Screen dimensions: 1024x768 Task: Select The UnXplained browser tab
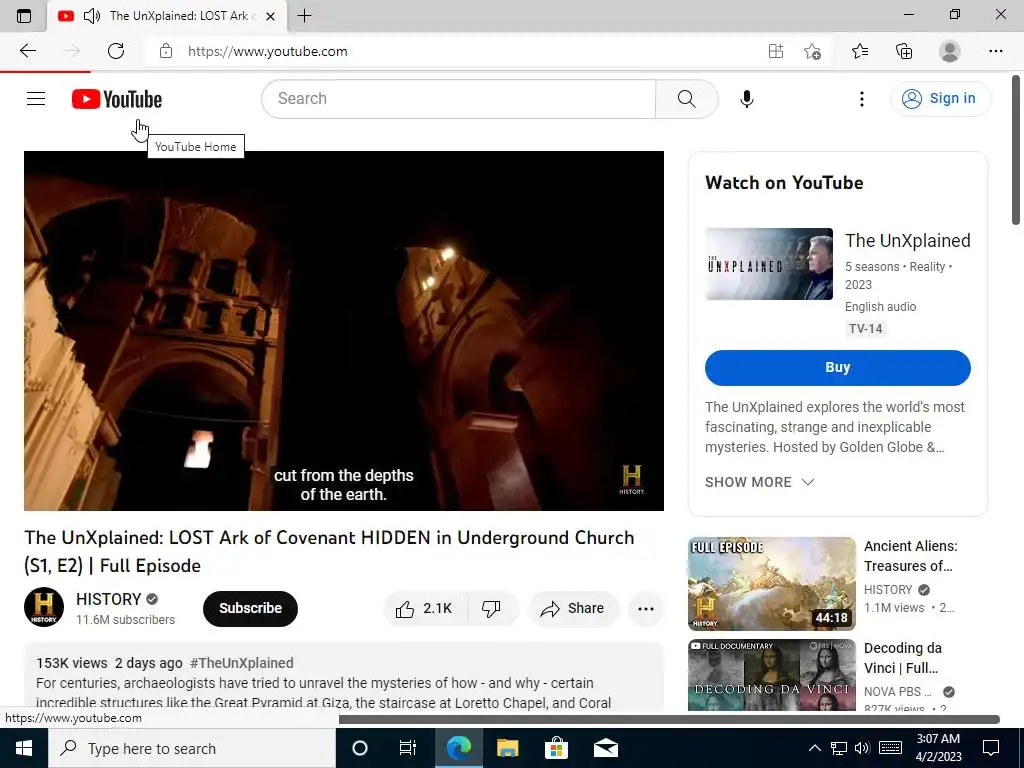point(167,16)
